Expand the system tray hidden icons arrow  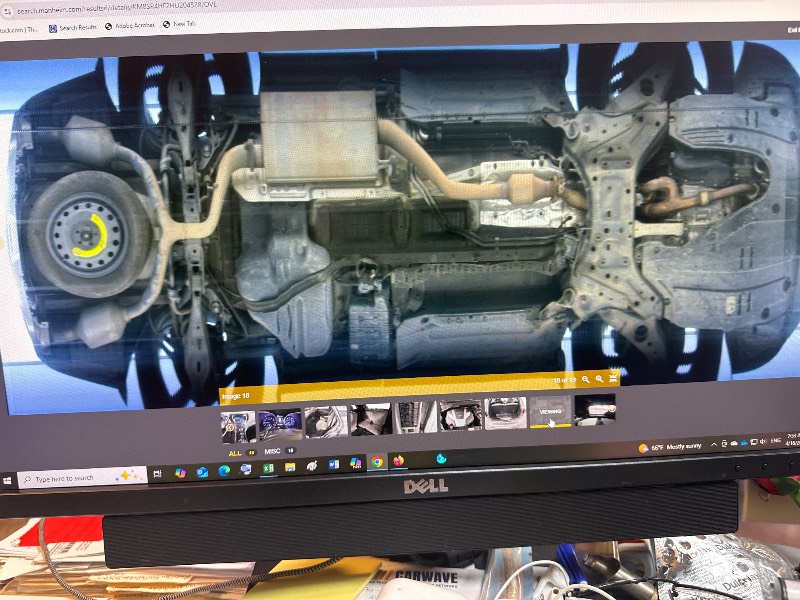(x=714, y=445)
